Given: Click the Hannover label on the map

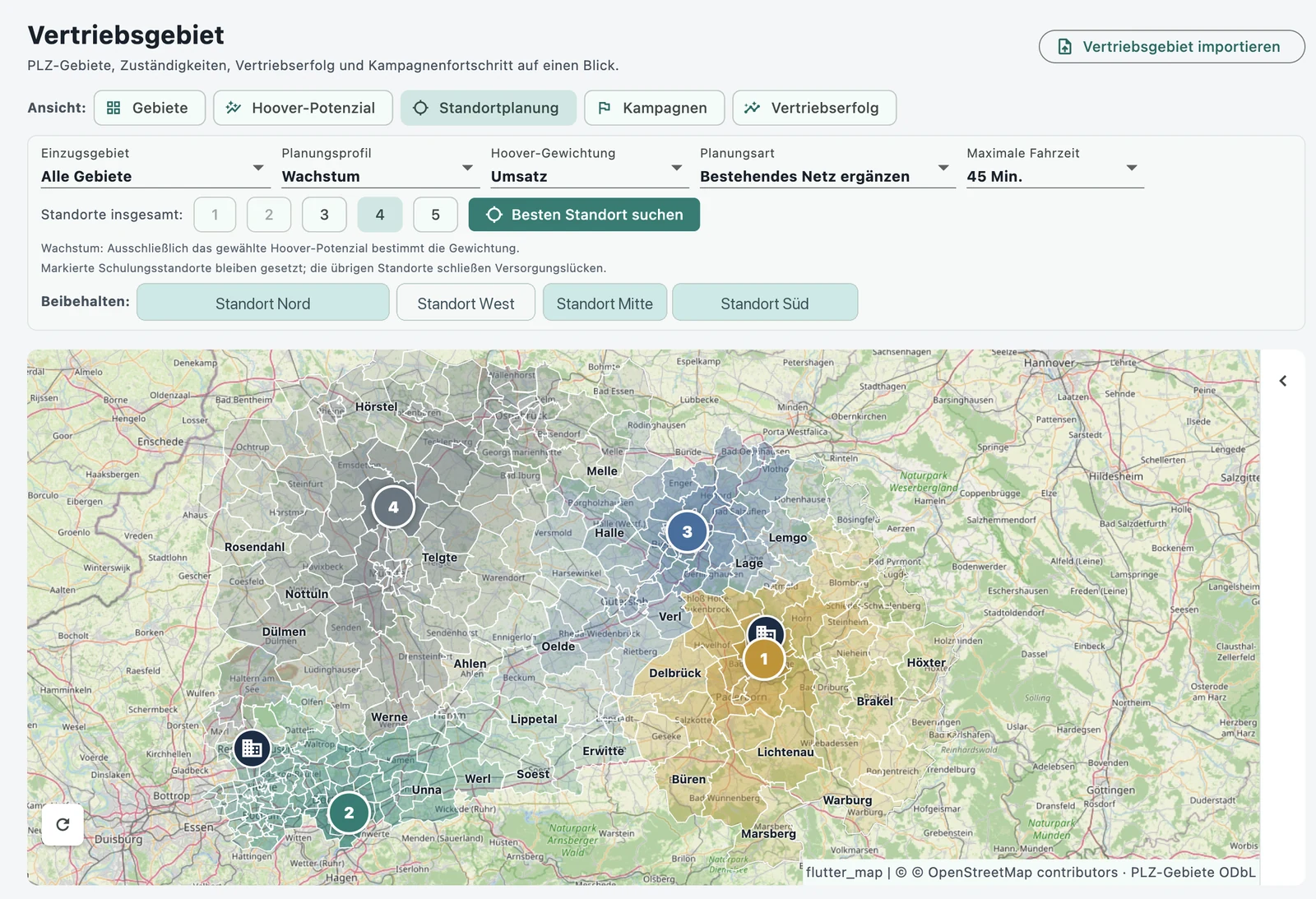Looking at the screenshot, I should 1049,363.
